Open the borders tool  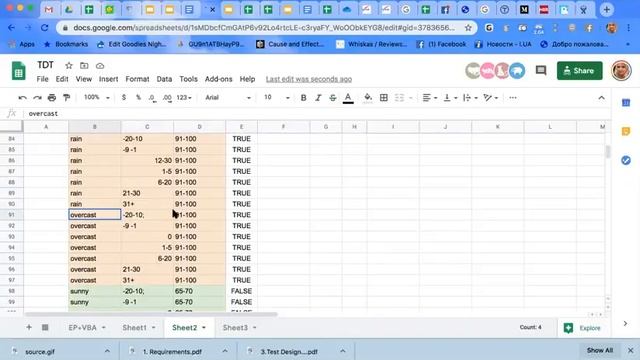(x=384, y=98)
